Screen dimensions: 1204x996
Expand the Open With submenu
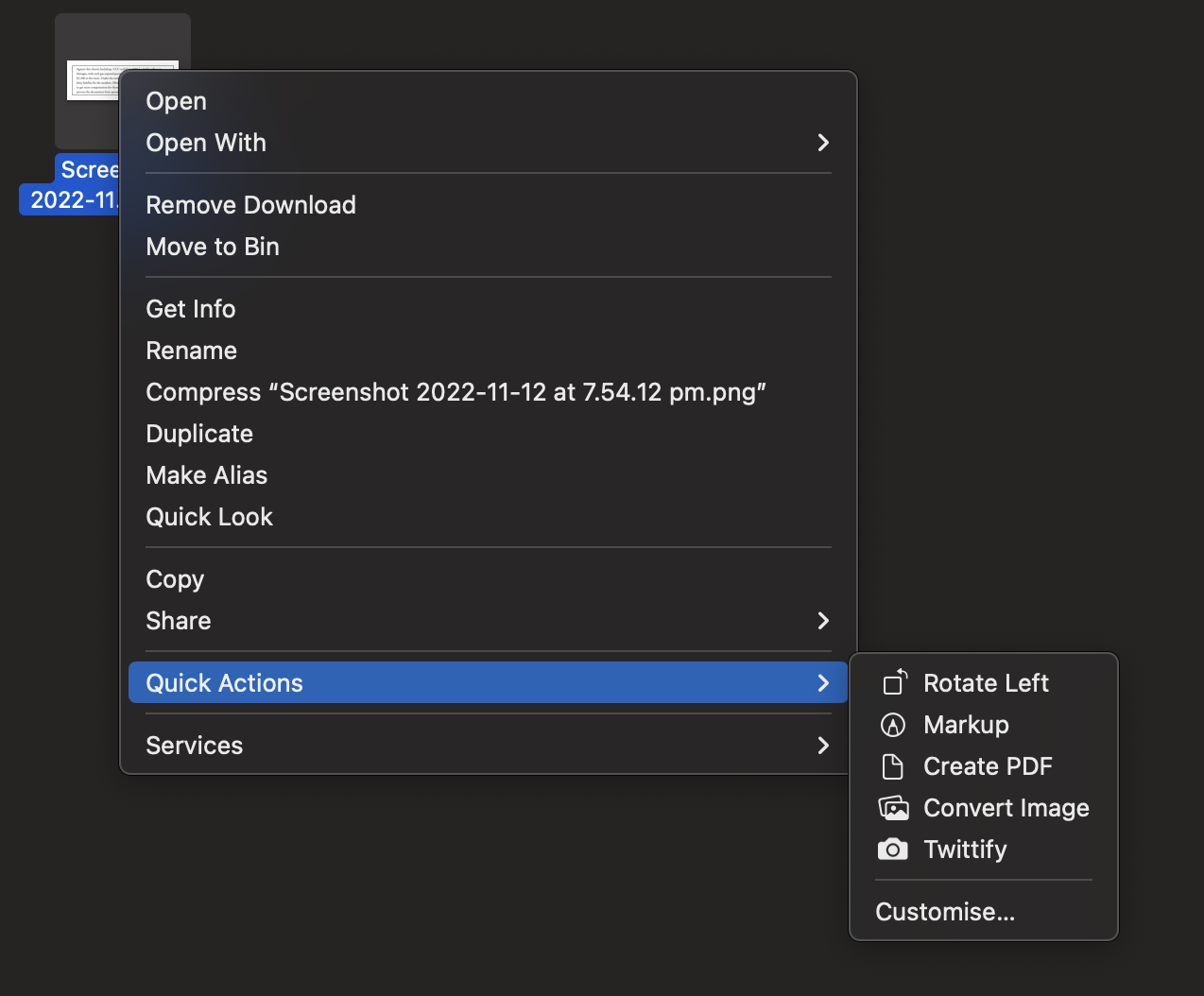tap(206, 143)
